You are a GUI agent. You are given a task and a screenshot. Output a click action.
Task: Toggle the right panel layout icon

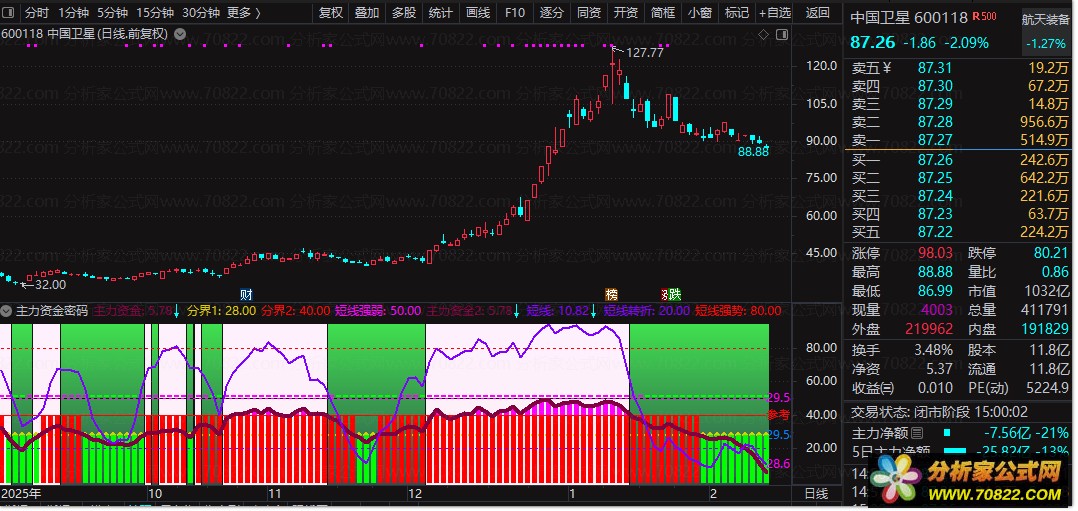pos(782,34)
